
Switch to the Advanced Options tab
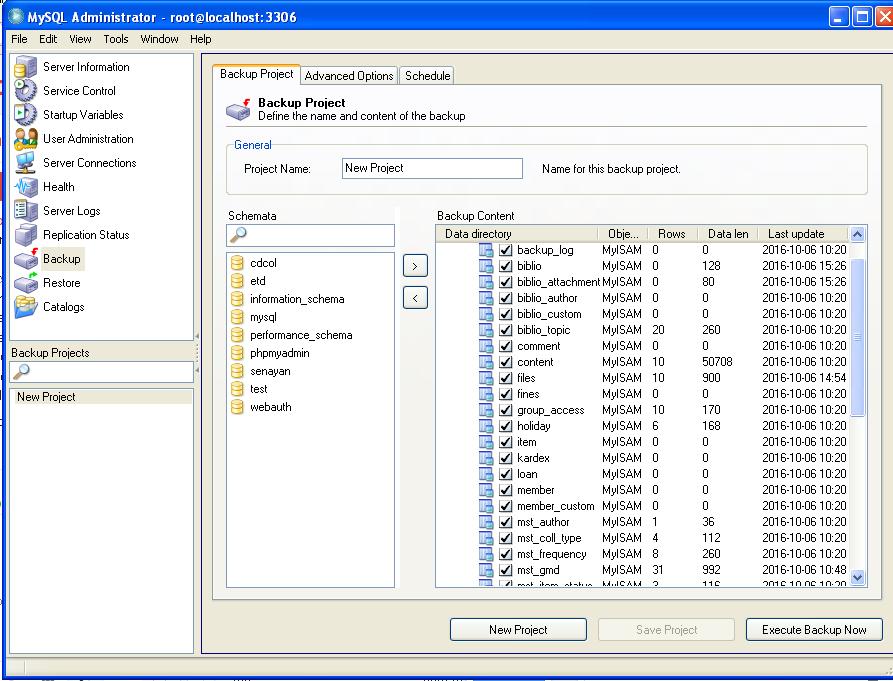click(x=348, y=75)
